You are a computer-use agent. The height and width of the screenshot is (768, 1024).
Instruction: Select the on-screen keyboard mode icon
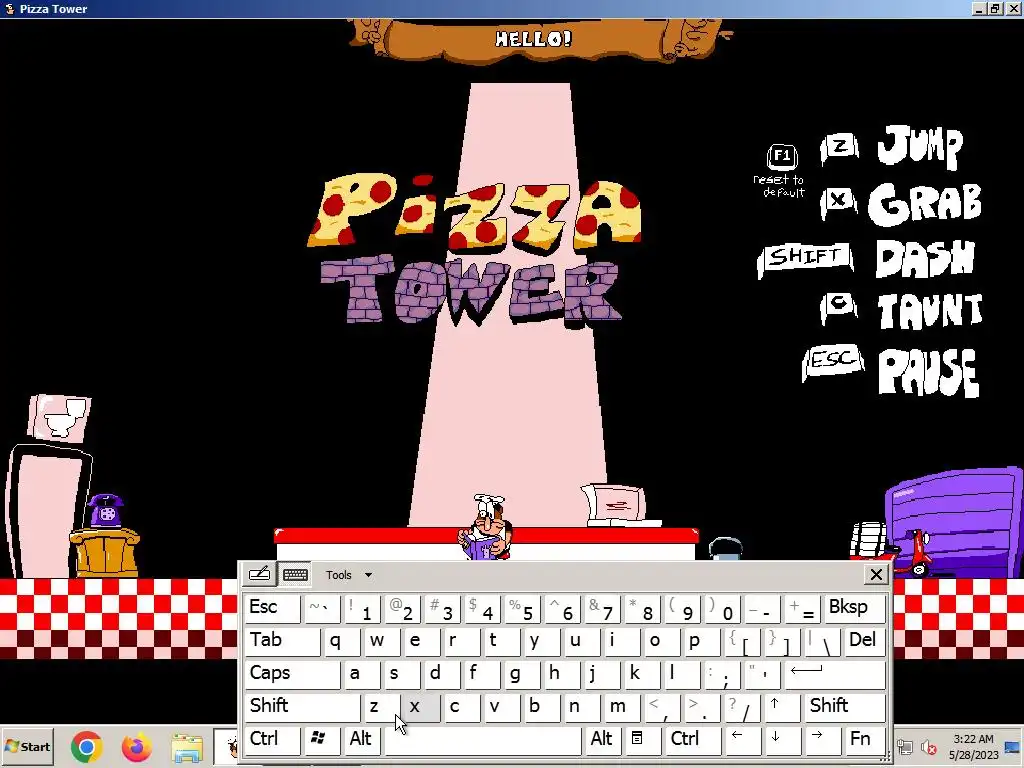click(295, 575)
